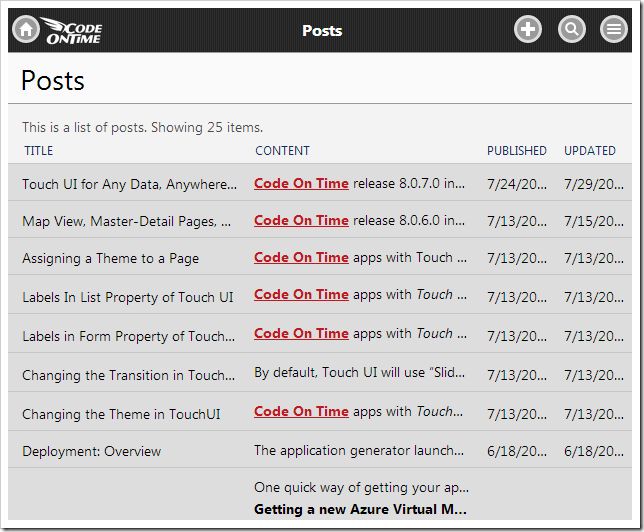Click published date in Map View row
Viewport: 644px width, 532px height.
click(x=517, y=221)
